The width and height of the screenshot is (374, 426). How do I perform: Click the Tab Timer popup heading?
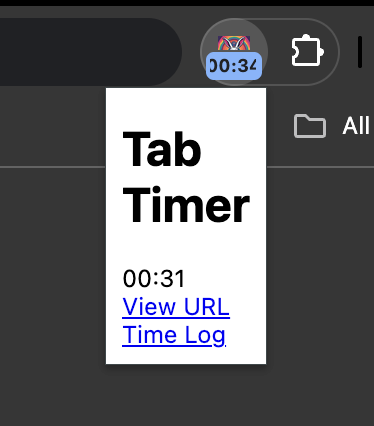[x=186, y=177]
